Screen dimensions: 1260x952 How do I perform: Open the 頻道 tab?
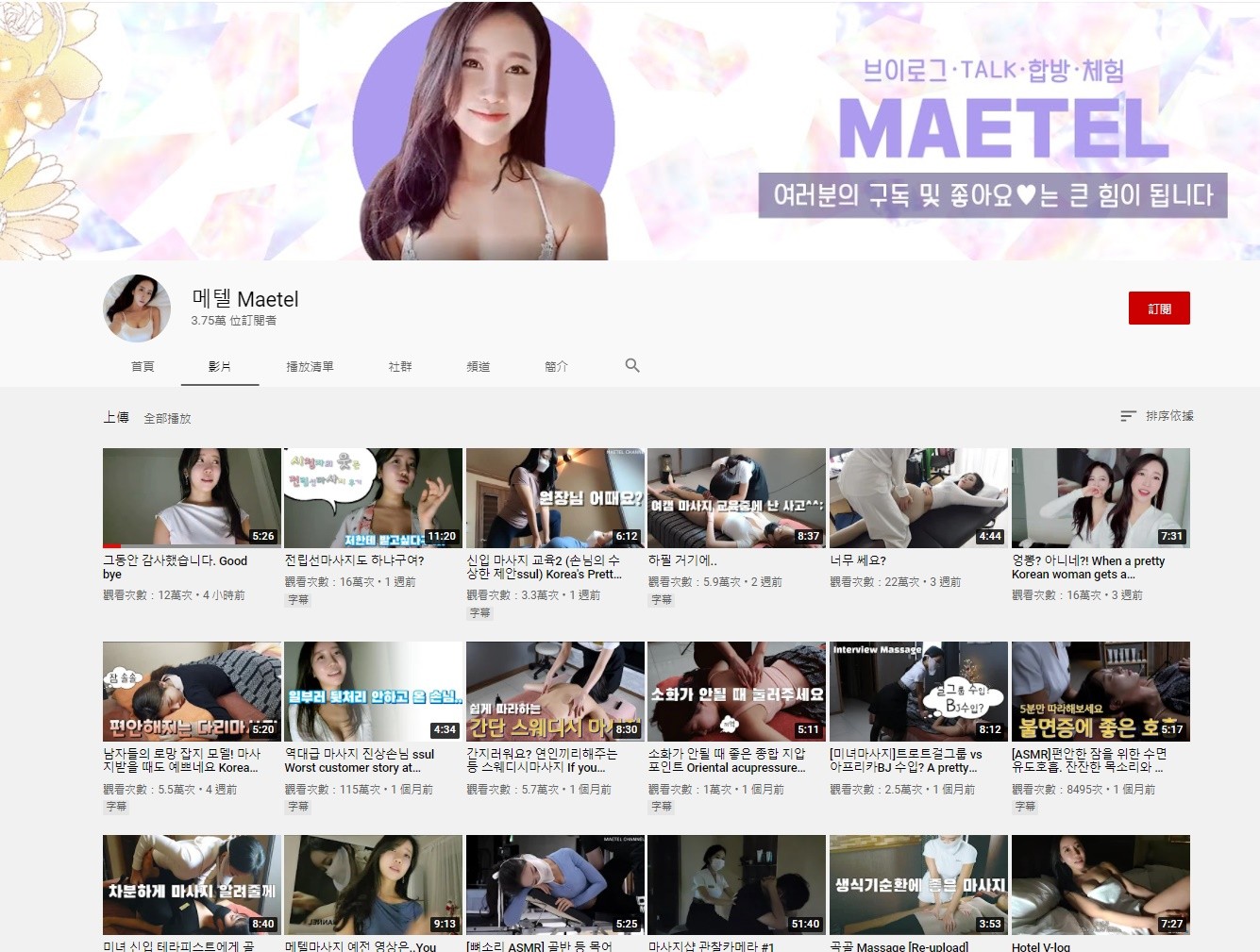click(479, 366)
